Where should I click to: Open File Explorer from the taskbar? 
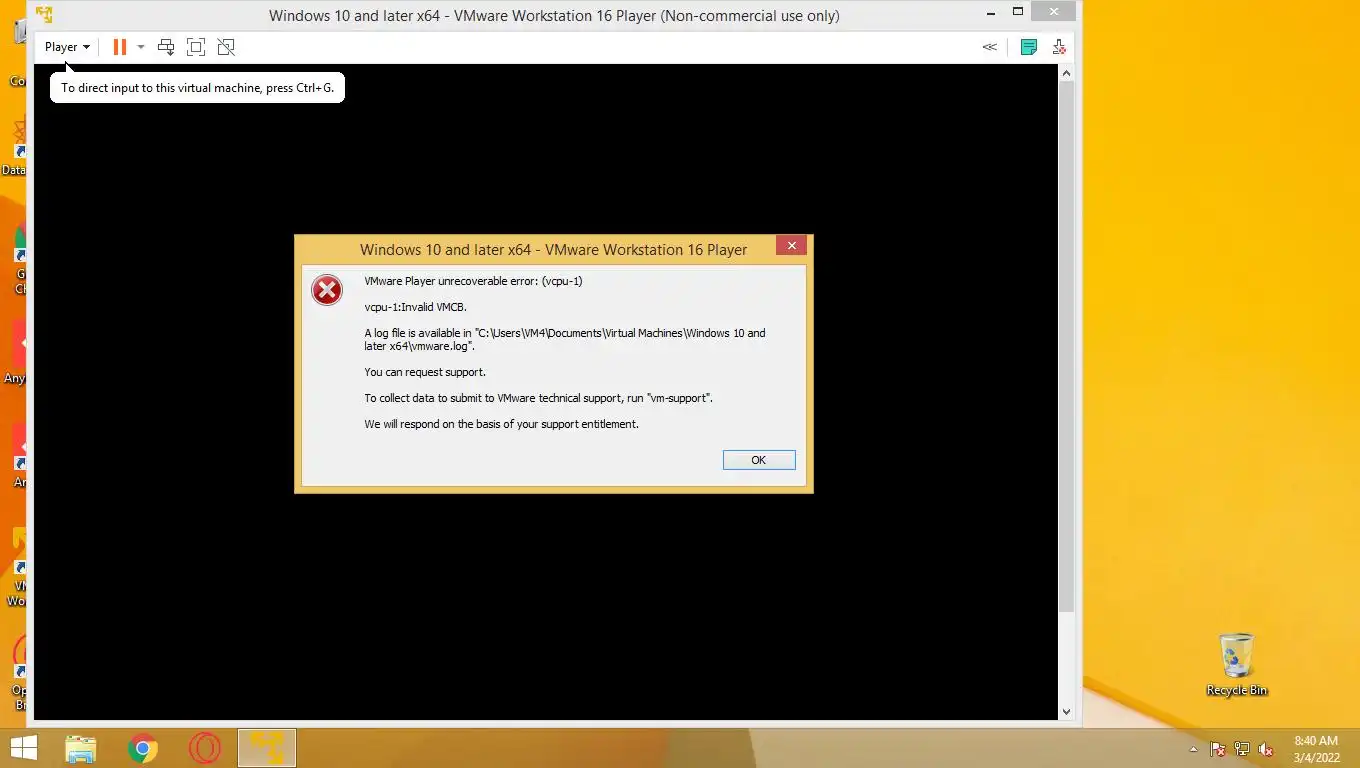coord(80,748)
